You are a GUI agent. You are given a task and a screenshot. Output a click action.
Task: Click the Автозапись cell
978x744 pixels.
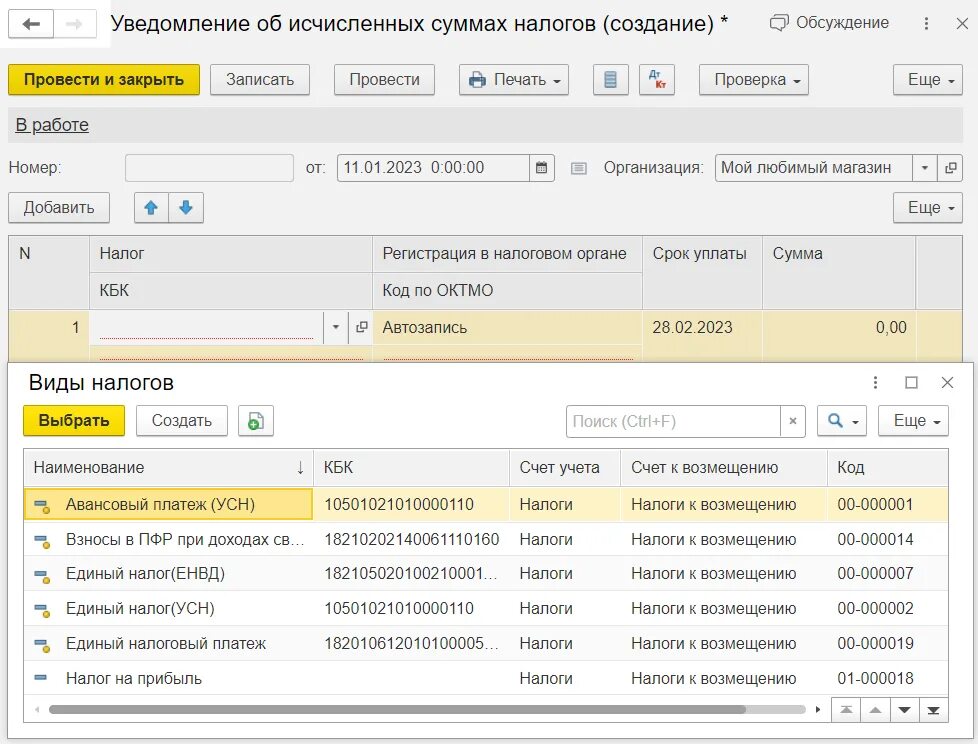tap(507, 327)
